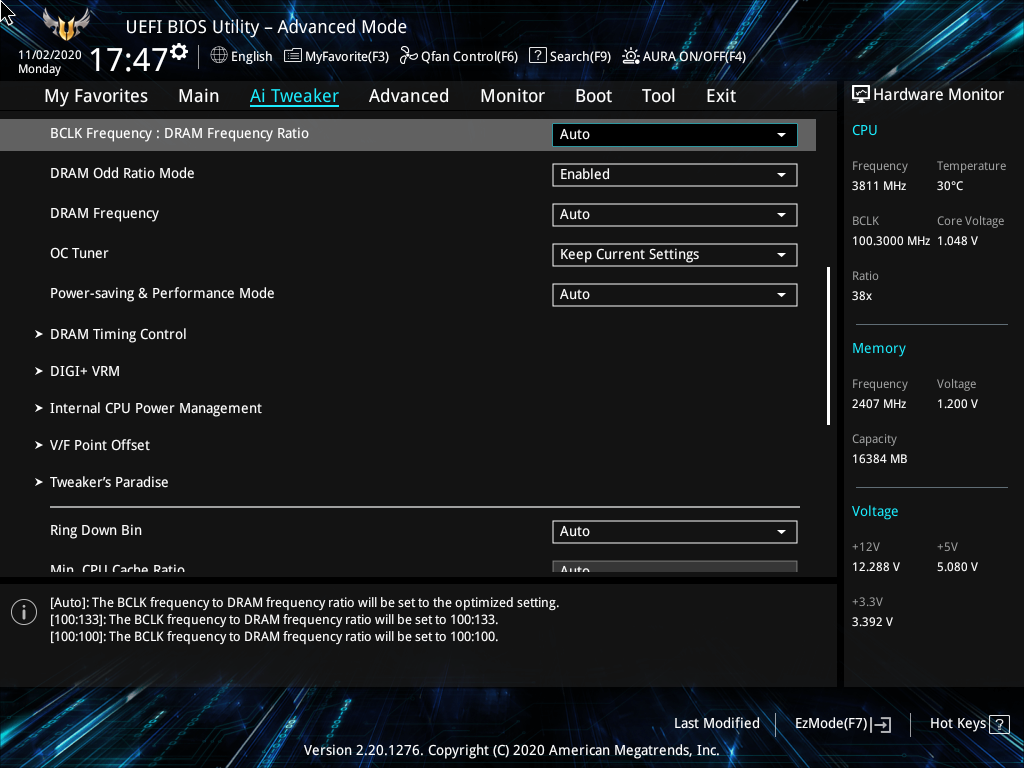Click the DRAM Odd Ratio Mode label
The width and height of the screenshot is (1024, 768).
click(122, 174)
